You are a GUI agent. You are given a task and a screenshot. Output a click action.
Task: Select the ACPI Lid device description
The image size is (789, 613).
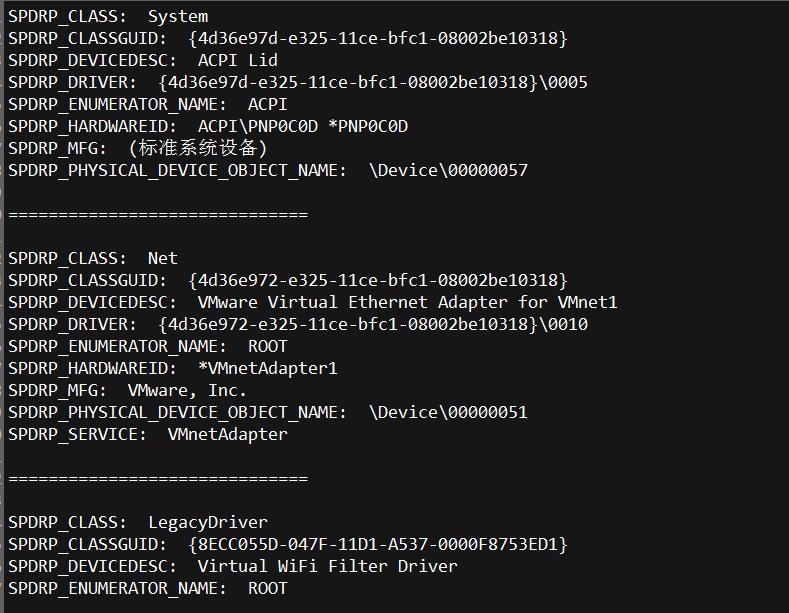(x=238, y=60)
